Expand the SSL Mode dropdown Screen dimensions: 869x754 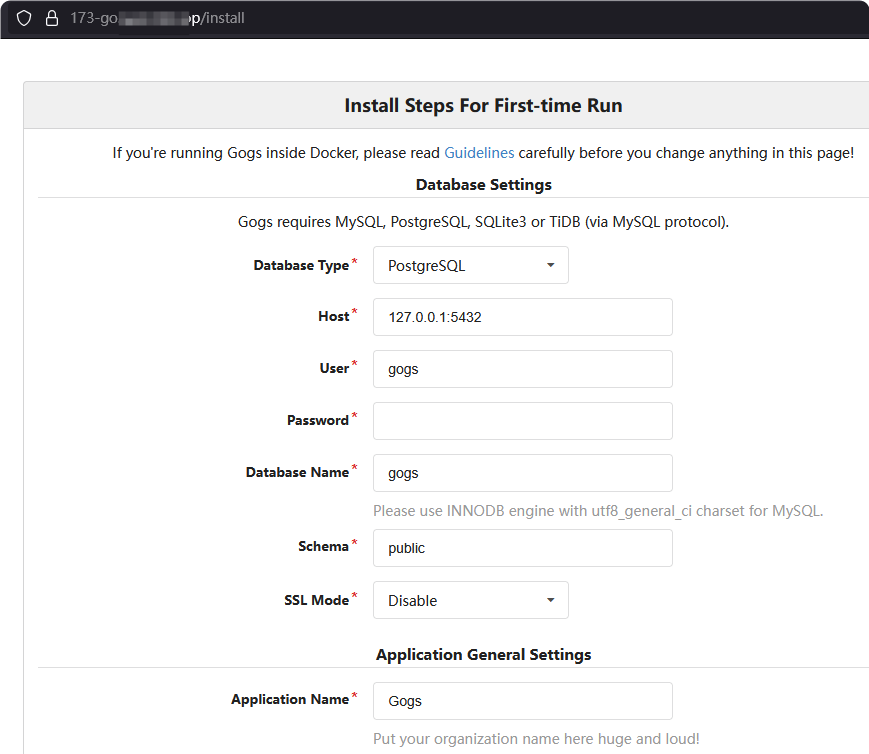click(x=470, y=600)
